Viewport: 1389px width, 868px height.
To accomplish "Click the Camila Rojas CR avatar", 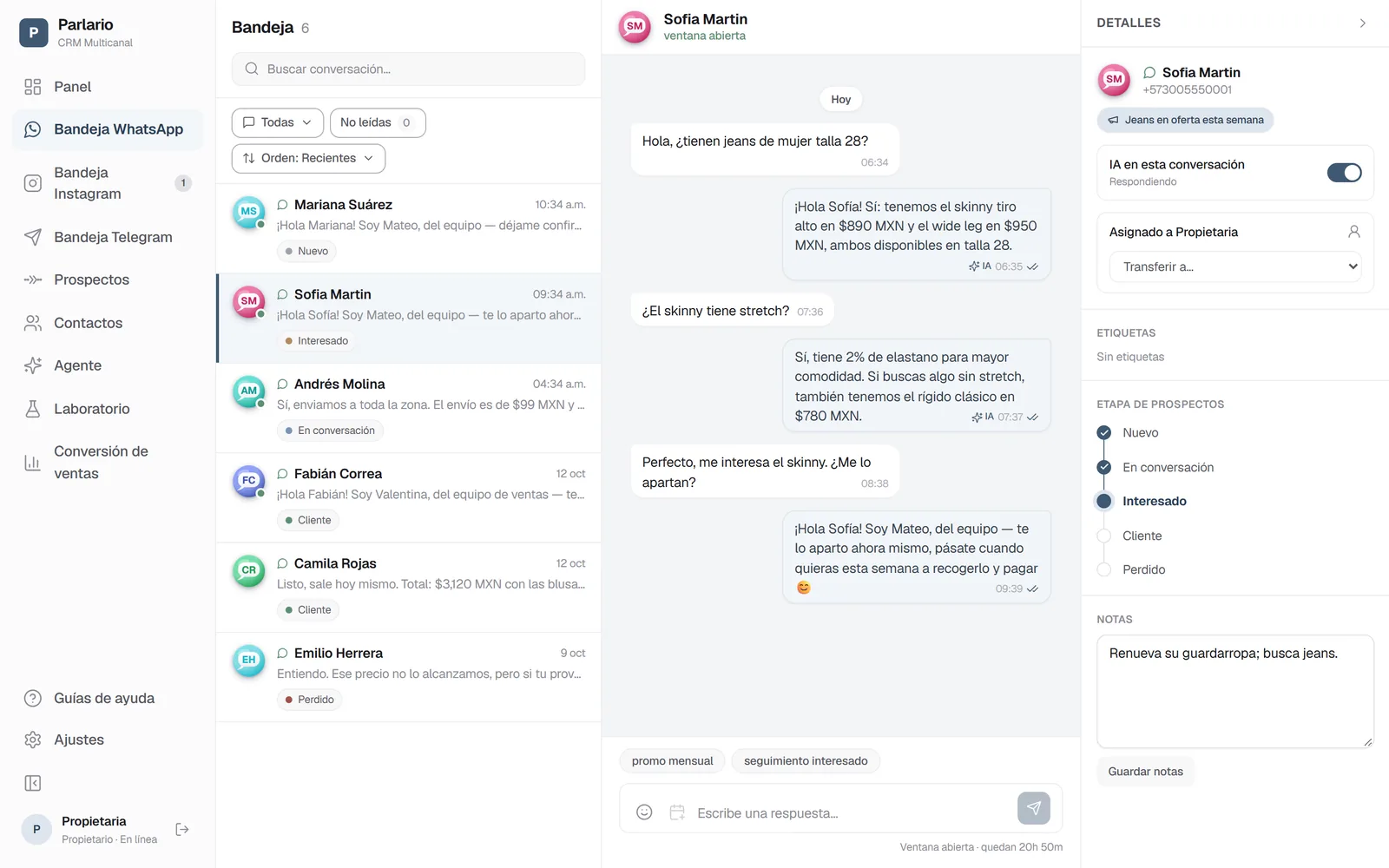I will click(x=249, y=571).
